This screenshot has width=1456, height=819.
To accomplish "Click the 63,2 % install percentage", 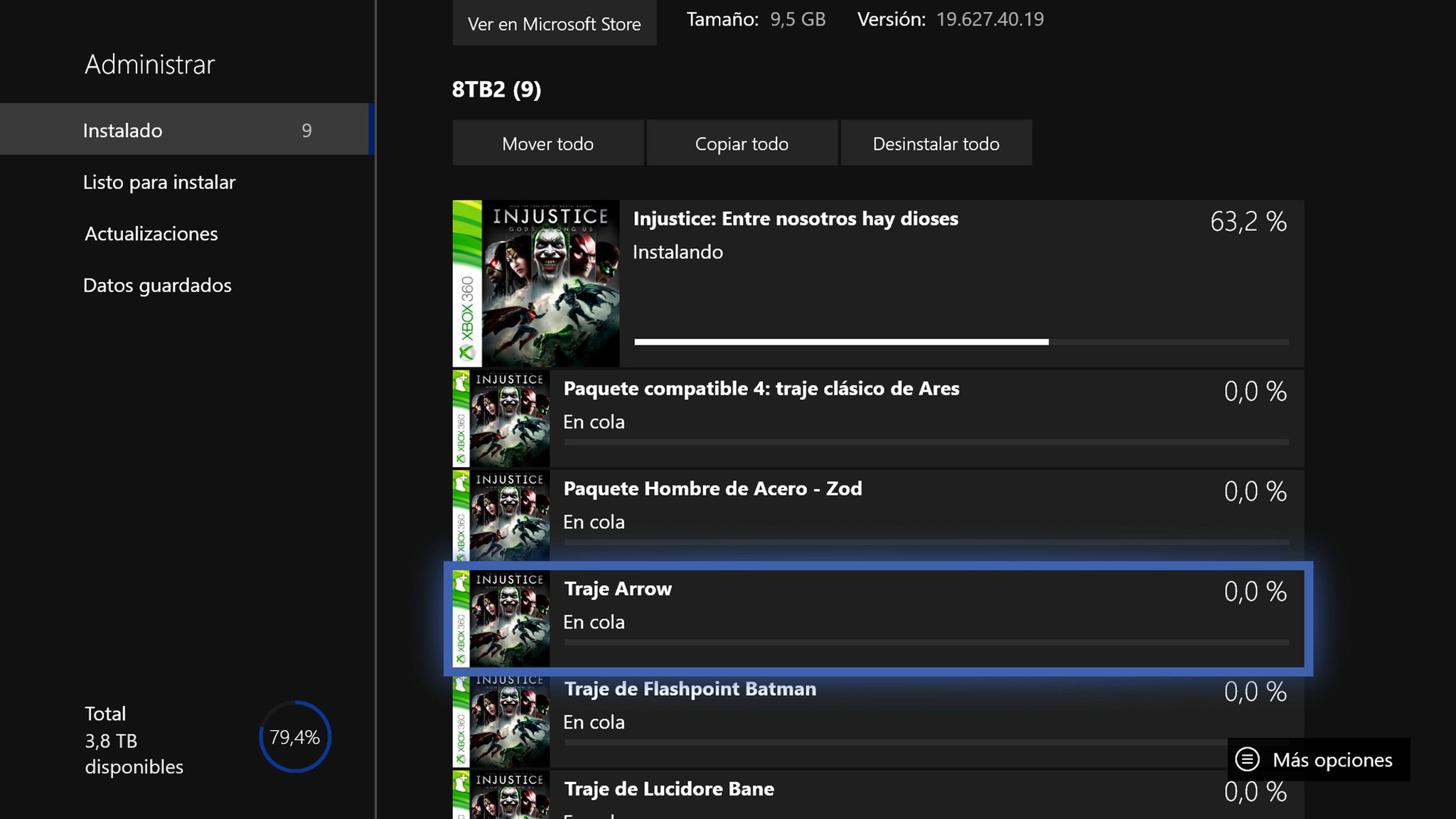I will [1248, 222].
